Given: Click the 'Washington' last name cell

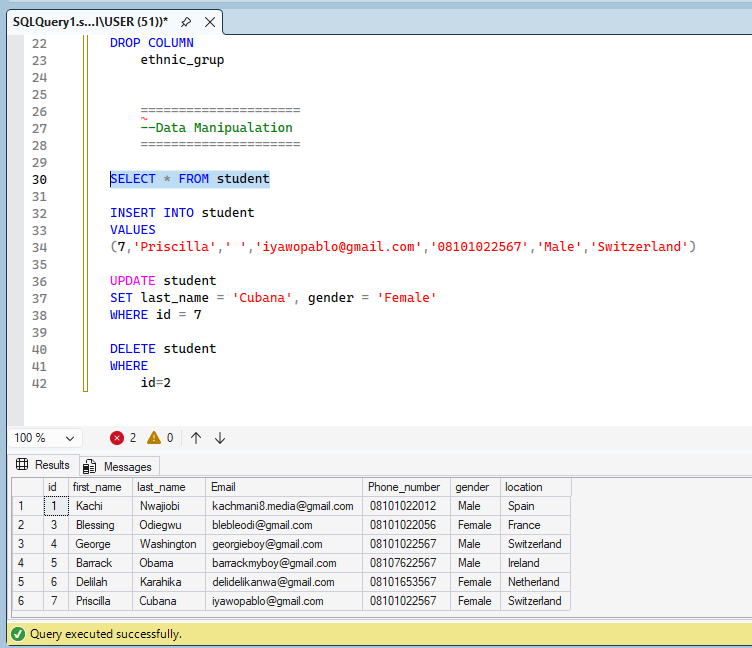Looking at the screenshot, I should (169, 544).
